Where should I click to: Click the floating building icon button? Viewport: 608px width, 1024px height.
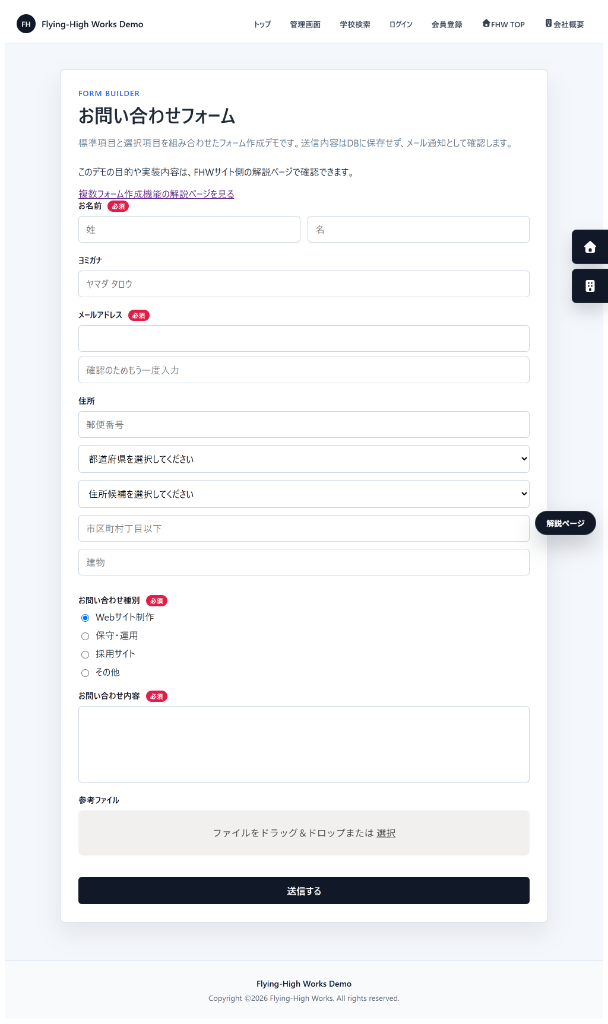click(590, 286)
